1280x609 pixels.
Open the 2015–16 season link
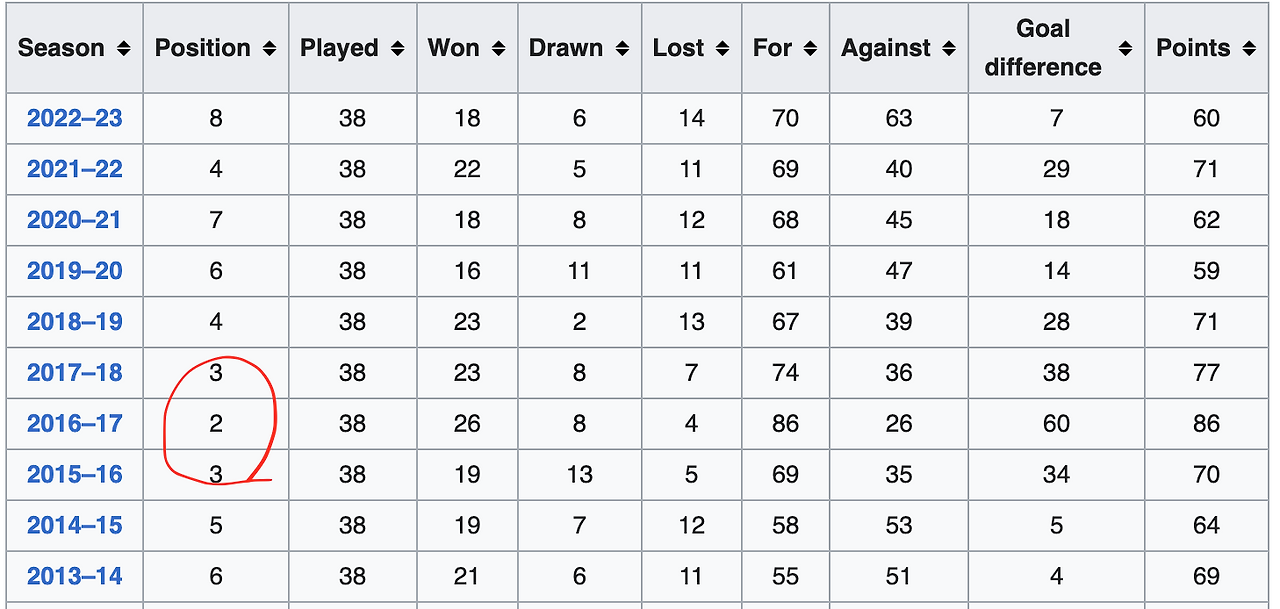[x=75, y=475]
